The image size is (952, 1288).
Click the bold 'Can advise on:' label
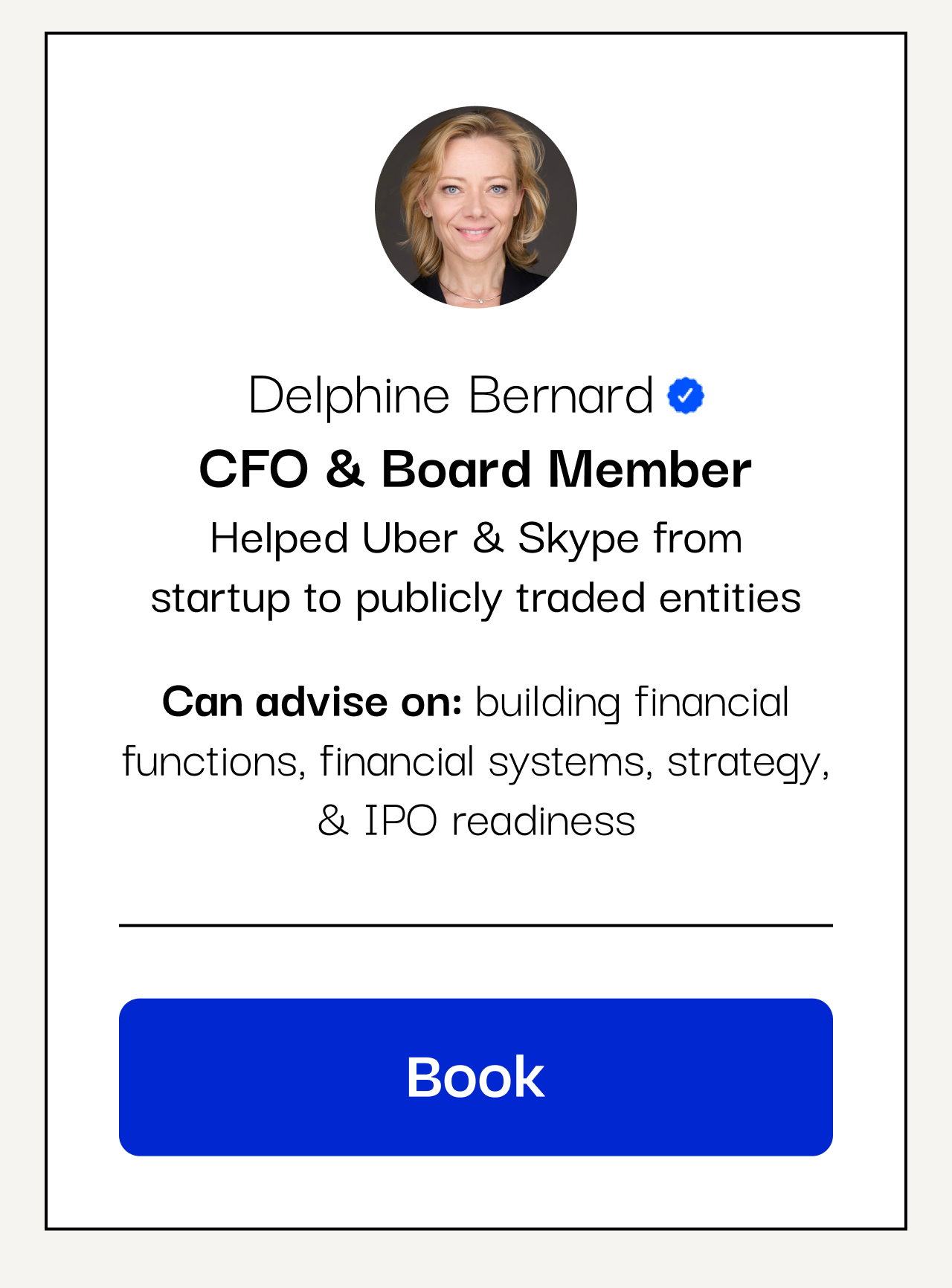coord(312,701)
